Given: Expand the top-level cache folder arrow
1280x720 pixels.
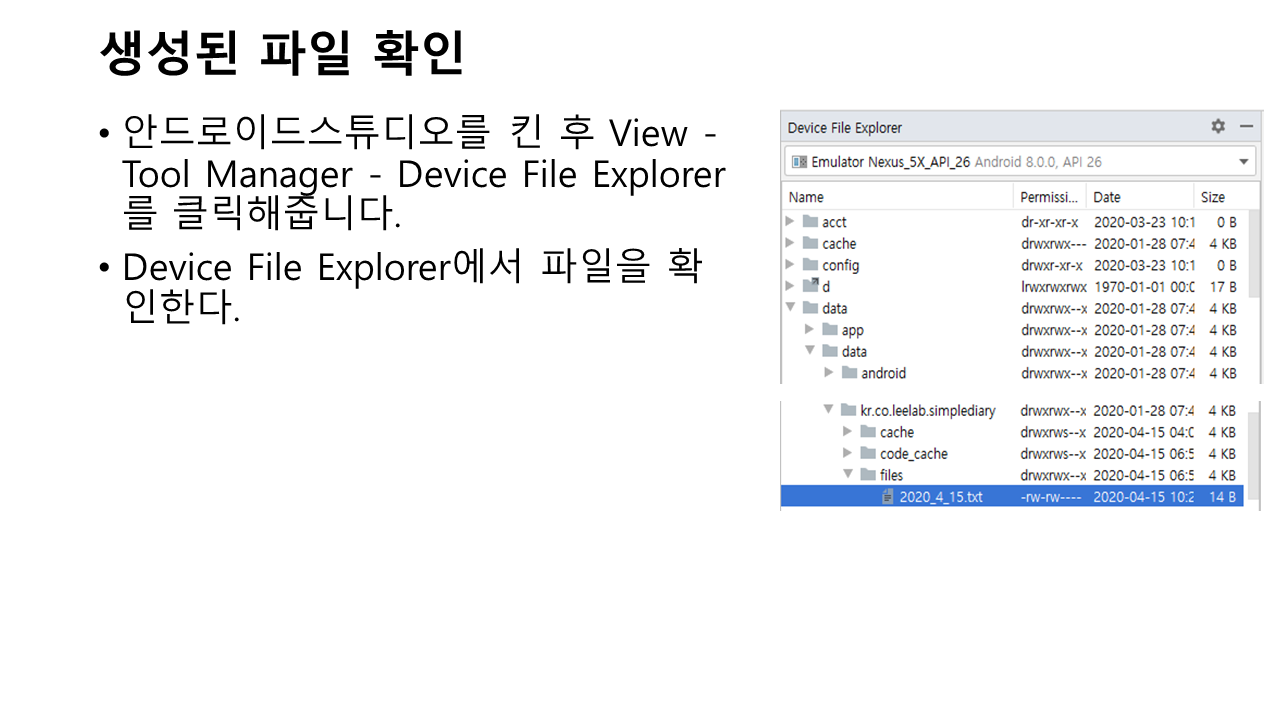Looking at the screenshot, I should click(791, 244).
